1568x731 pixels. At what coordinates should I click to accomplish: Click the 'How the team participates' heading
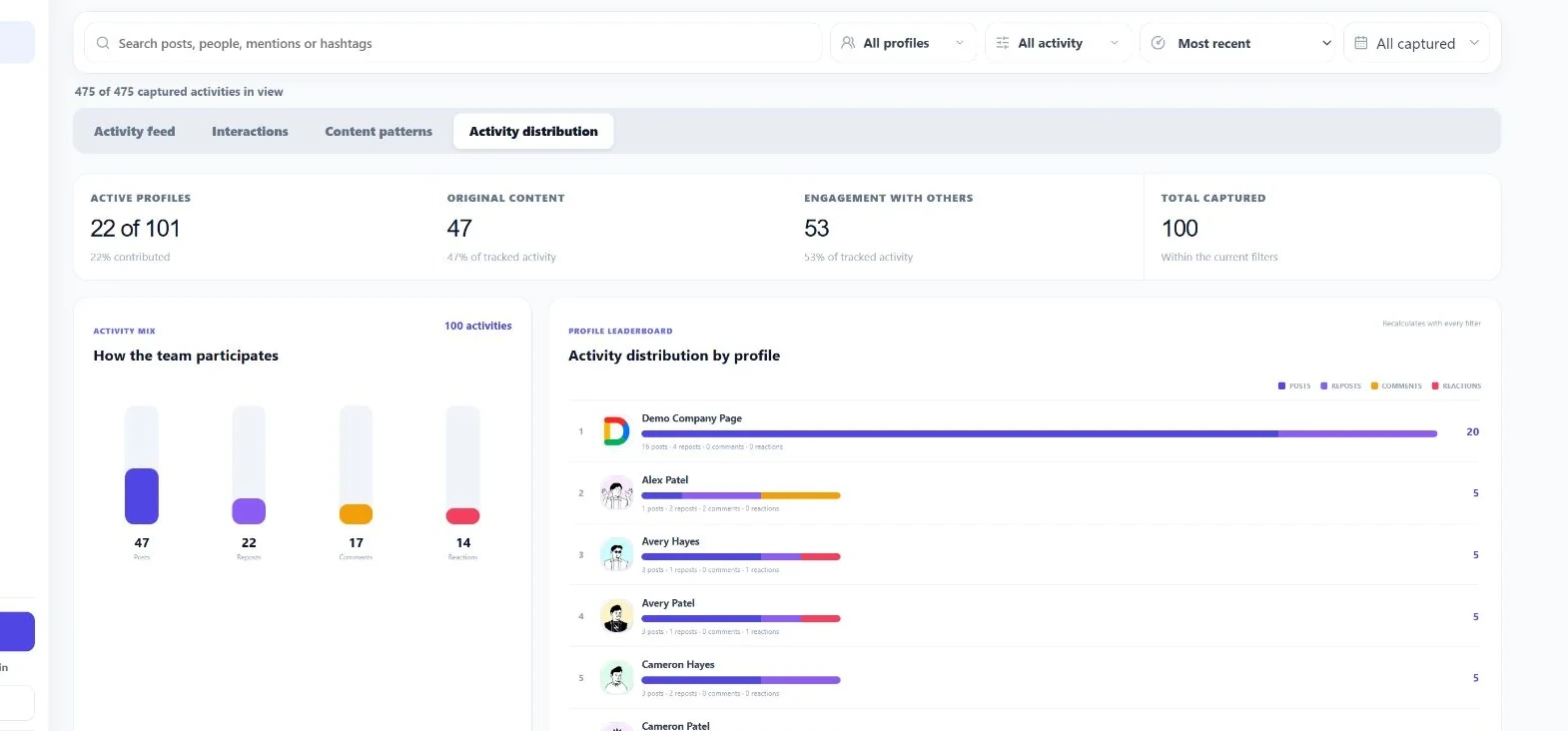(x=186, y=356)
